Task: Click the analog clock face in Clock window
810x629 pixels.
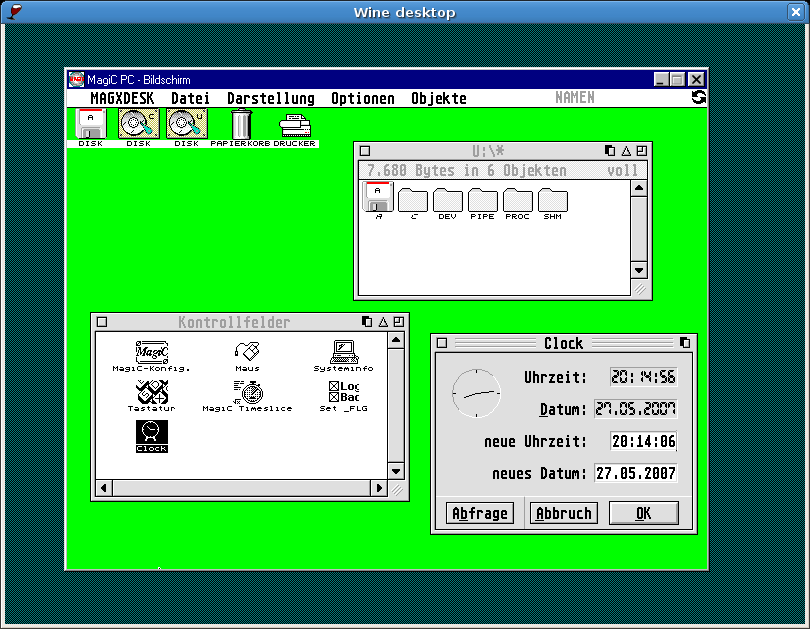Action: pos(476,394)
